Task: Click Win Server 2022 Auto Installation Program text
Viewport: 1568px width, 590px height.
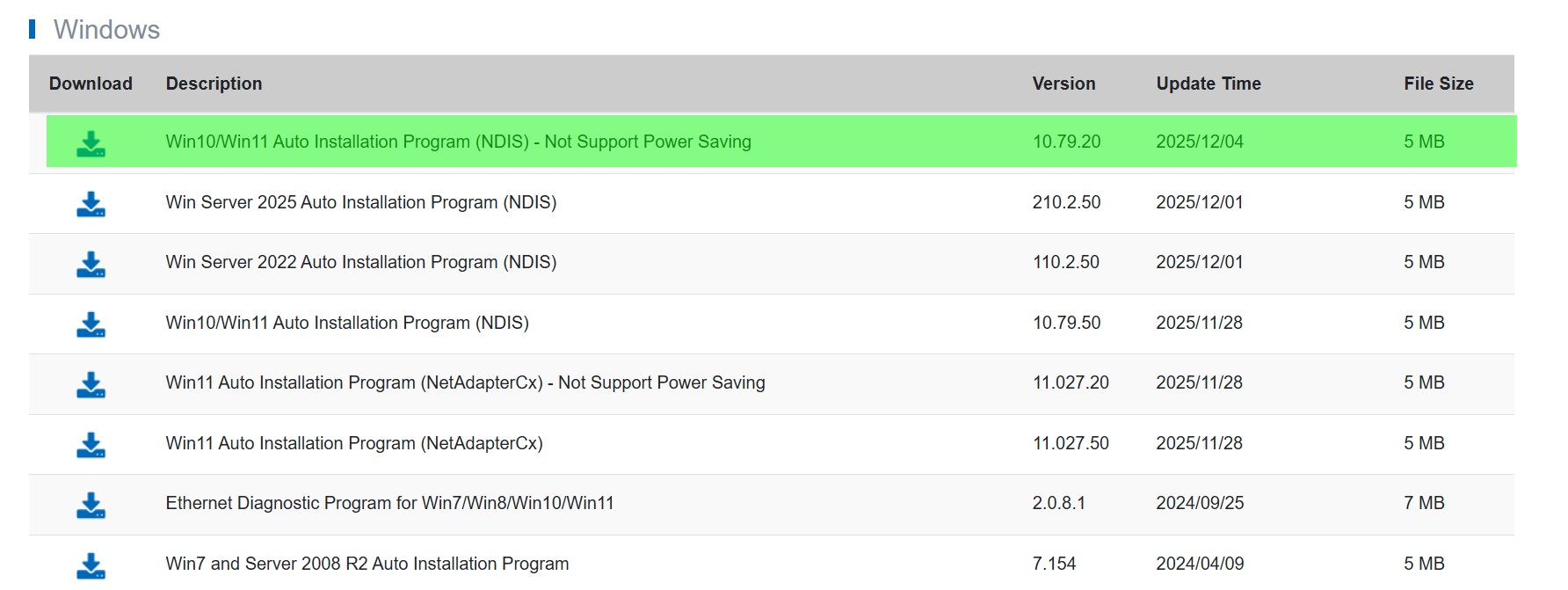Action: click(360, 262)
